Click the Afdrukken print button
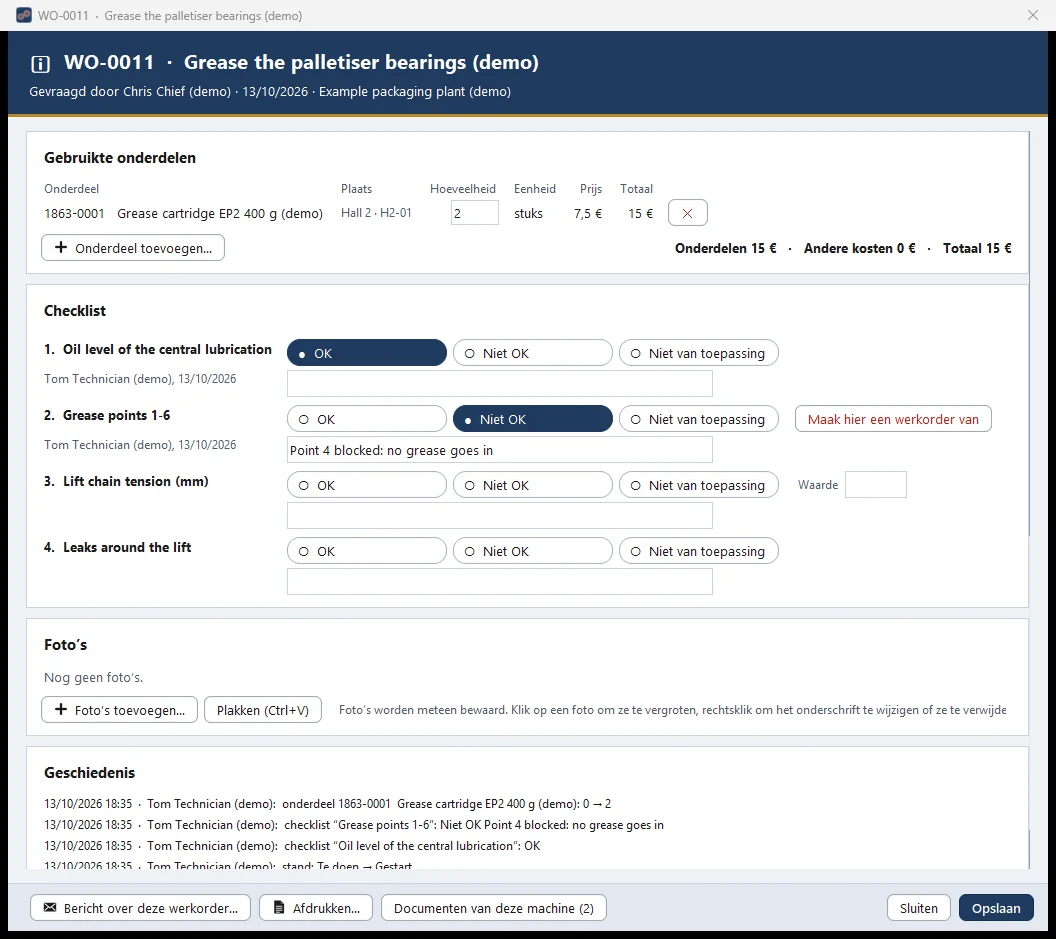The width and height of the screenshot is (1056, 939). (x=317, y=908)
